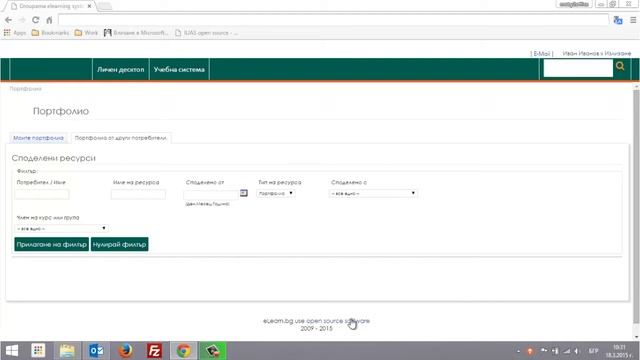Expand Споделено с dropdown
The height and width of the screenshot is (360, 640).
pyautogui.click(x=373, y=193)
